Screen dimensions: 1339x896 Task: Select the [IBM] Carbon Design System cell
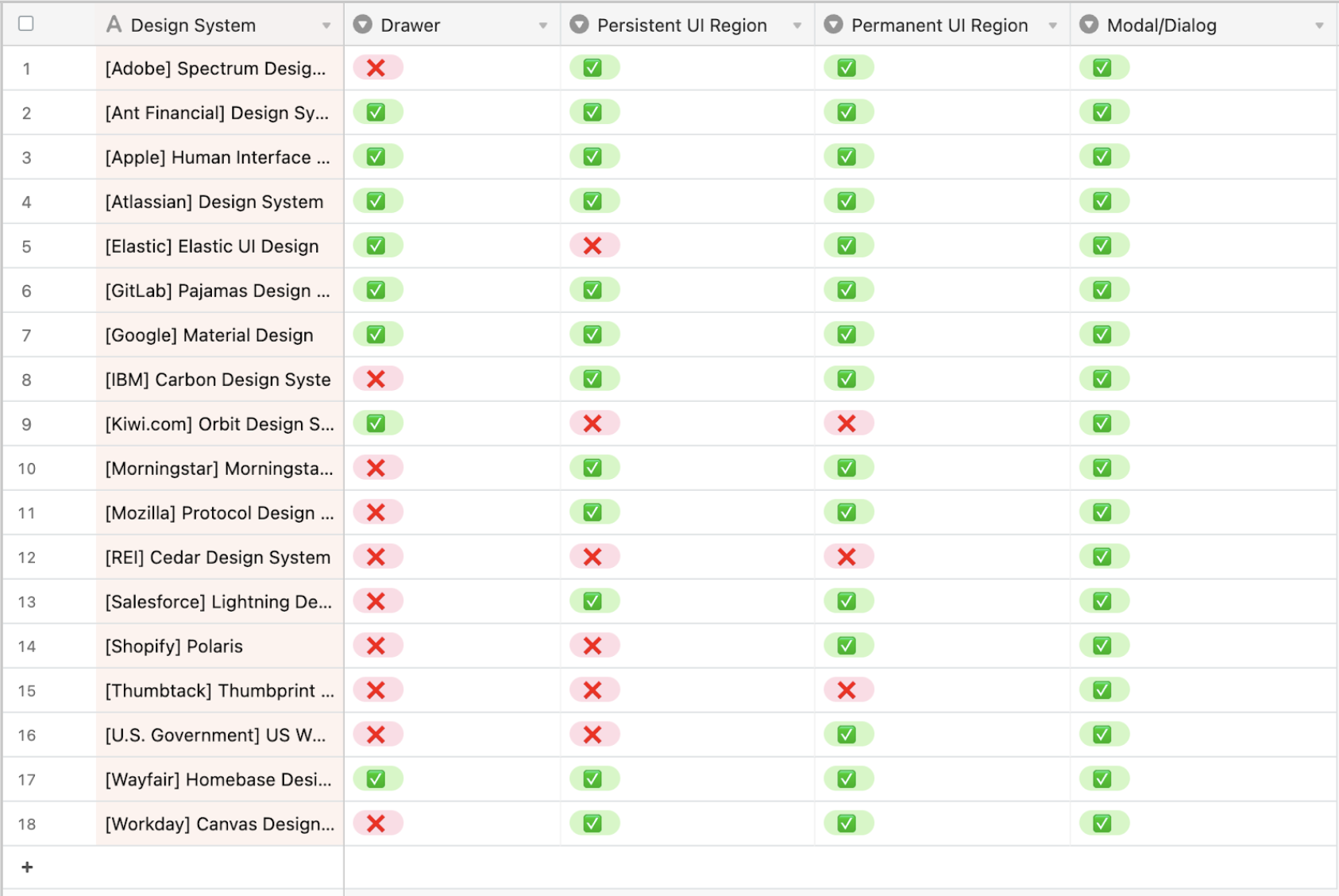[x=220, y=380]
